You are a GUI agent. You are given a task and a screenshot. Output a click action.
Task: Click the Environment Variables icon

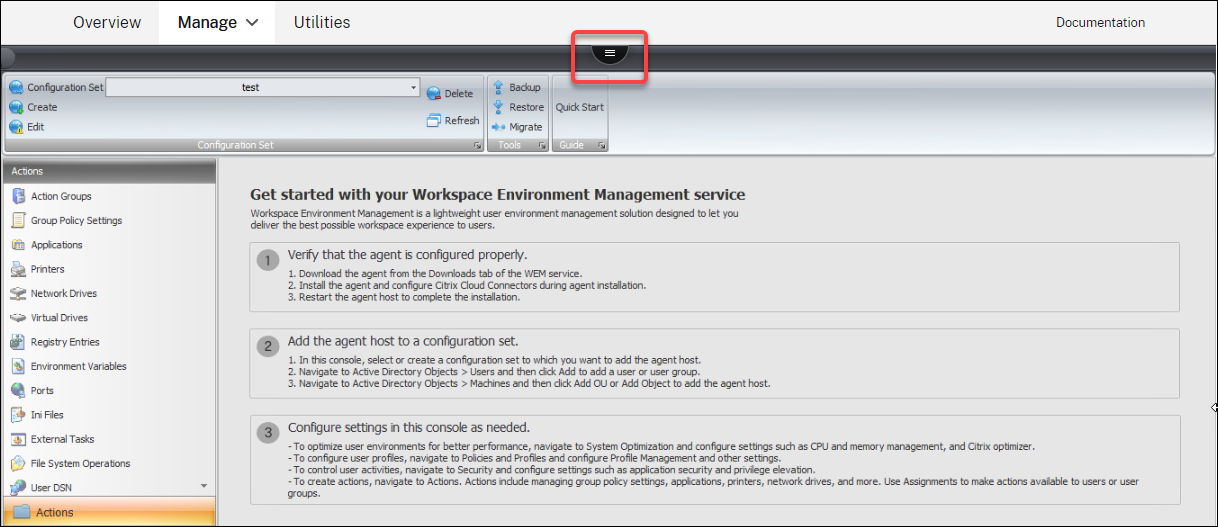(18, 366)
